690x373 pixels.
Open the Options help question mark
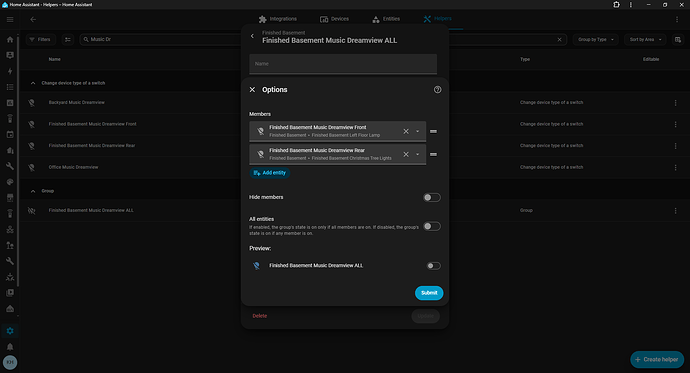tap(437, 90)
